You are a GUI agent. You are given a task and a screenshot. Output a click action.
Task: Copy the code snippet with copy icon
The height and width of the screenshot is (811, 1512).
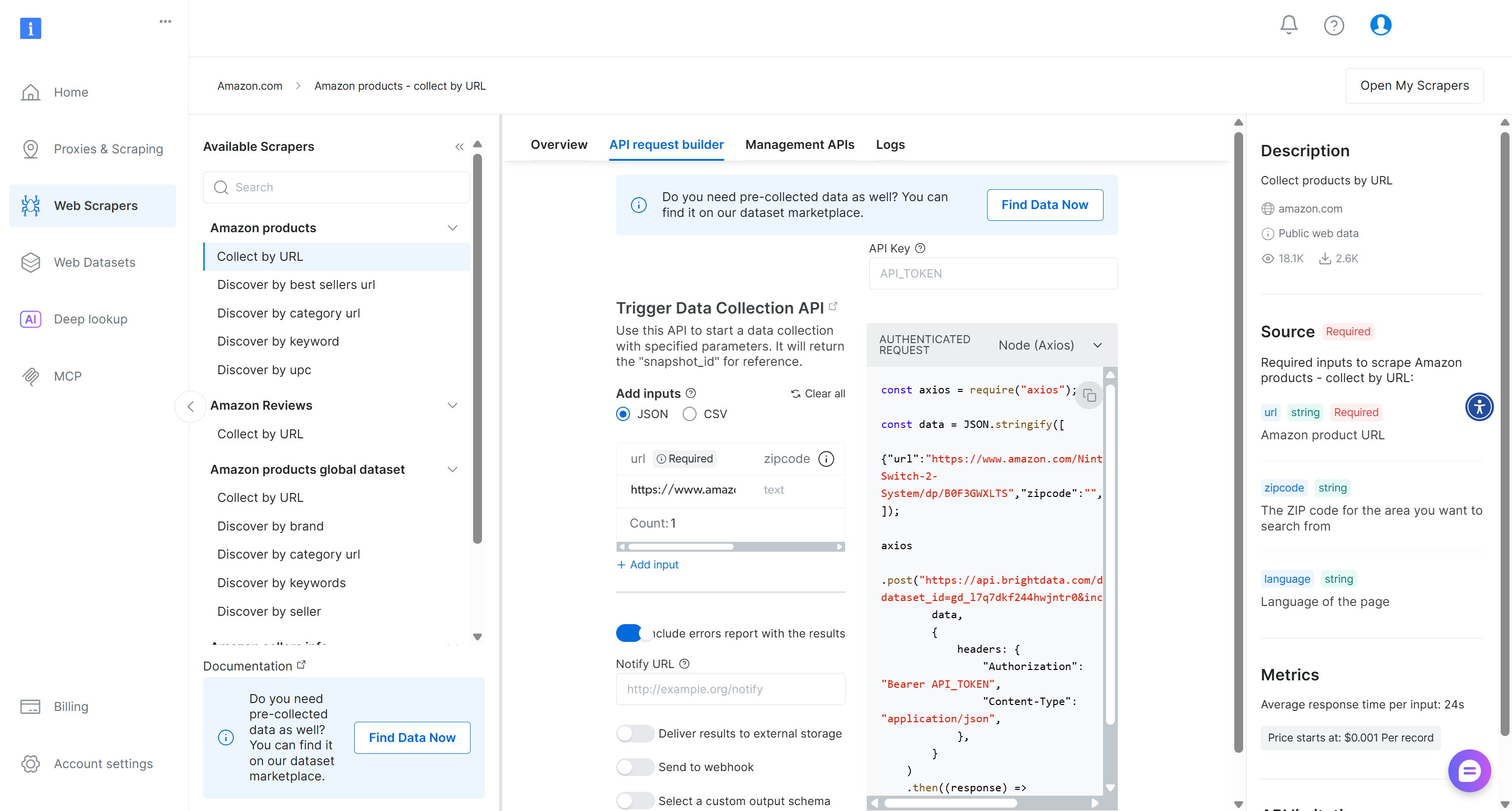tap(1089, 395)
